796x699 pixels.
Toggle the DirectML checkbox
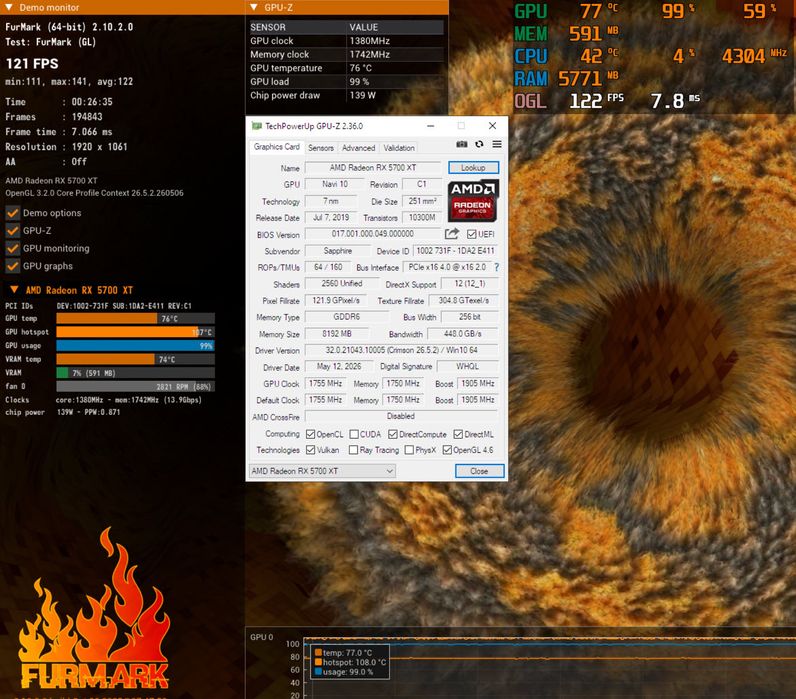tap(458, 435)
